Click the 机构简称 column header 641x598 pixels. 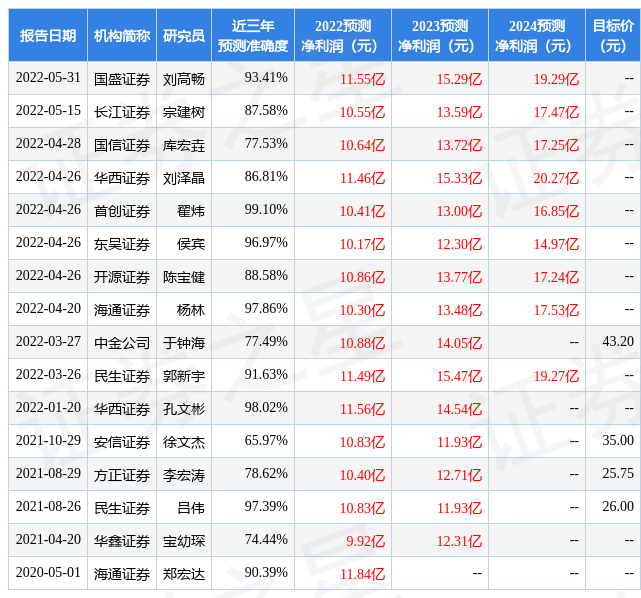(x=122, y=36)
